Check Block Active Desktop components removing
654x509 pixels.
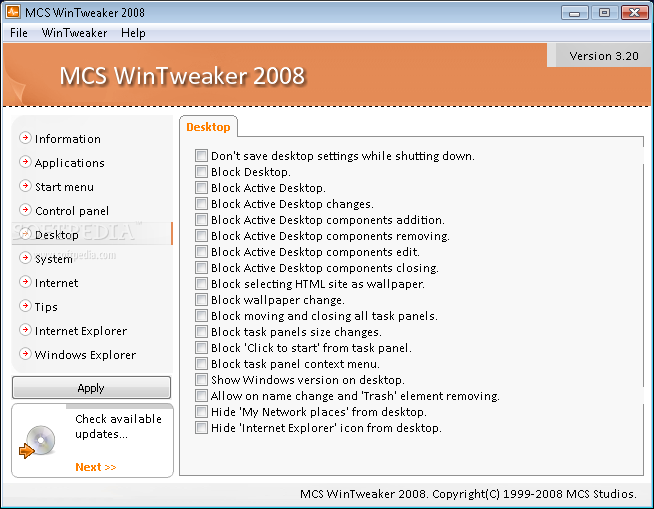[x=201, y=235]
